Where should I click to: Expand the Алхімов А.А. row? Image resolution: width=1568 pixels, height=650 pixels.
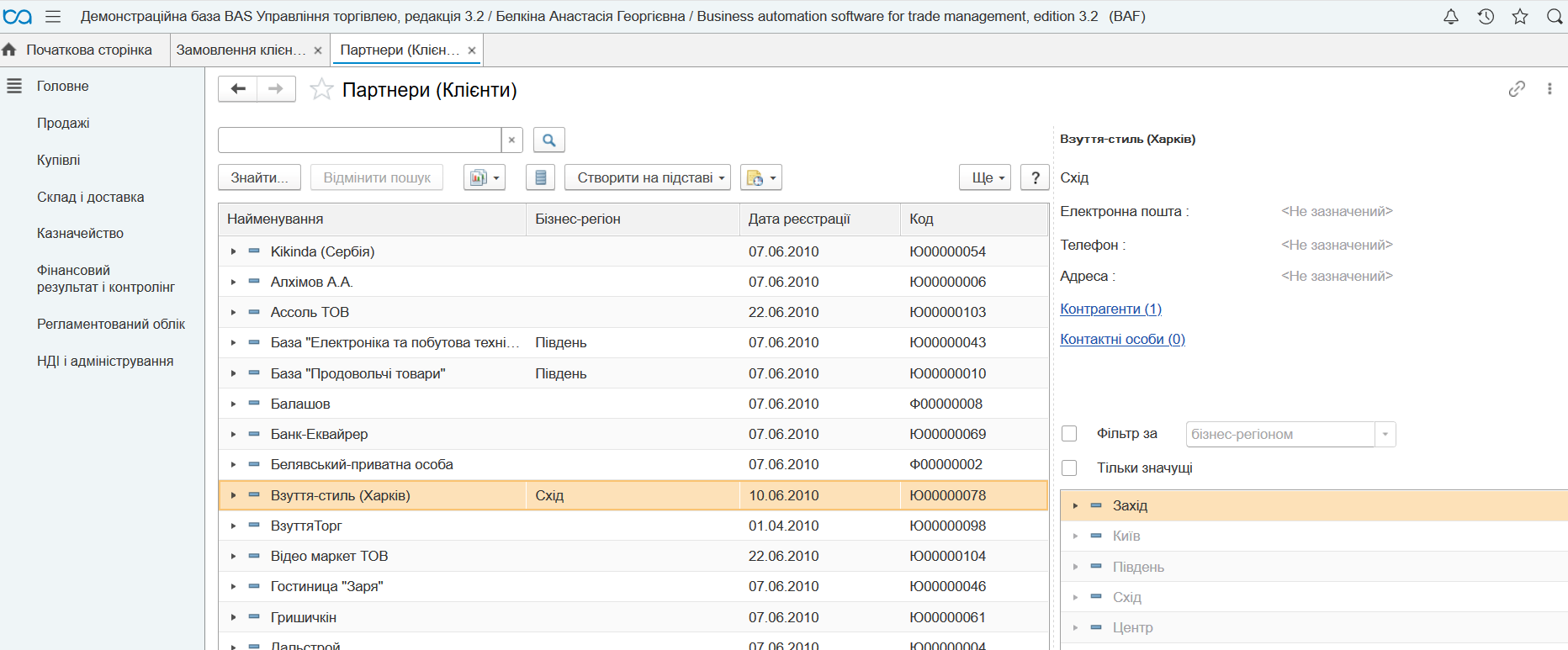233,282
